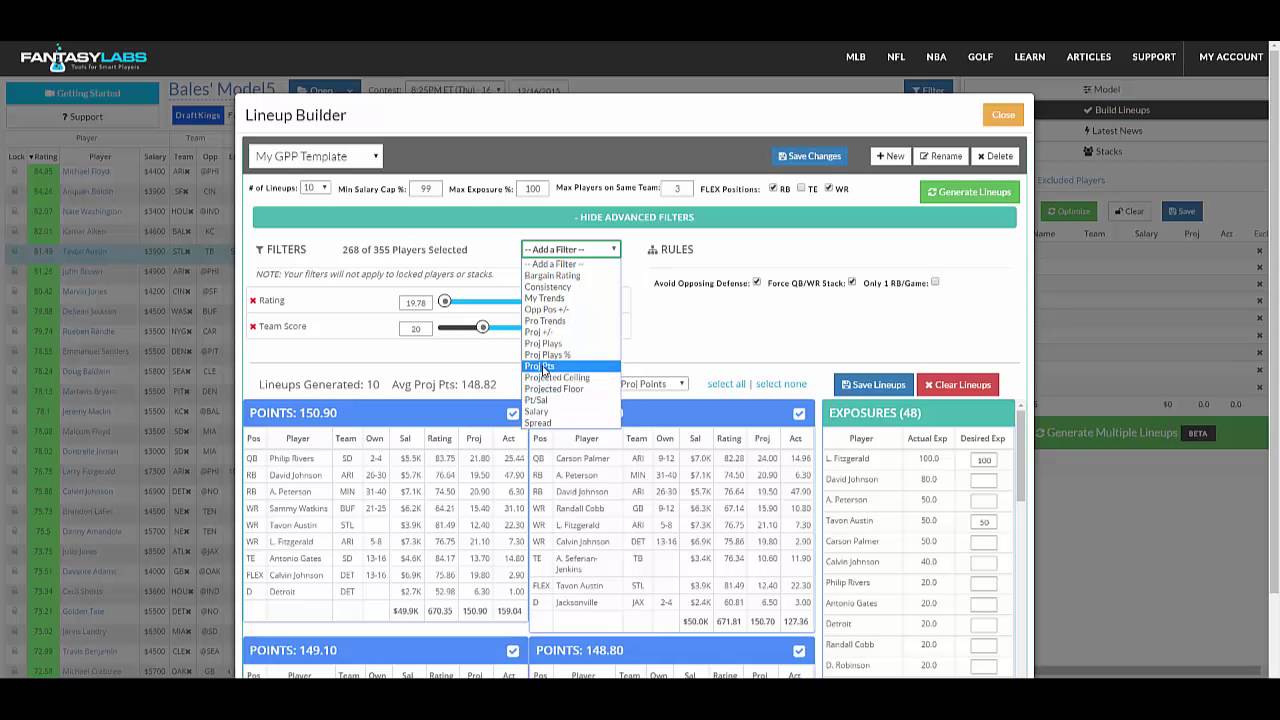
Task: Click the Save Lineups button
Action: pos(873,385)
